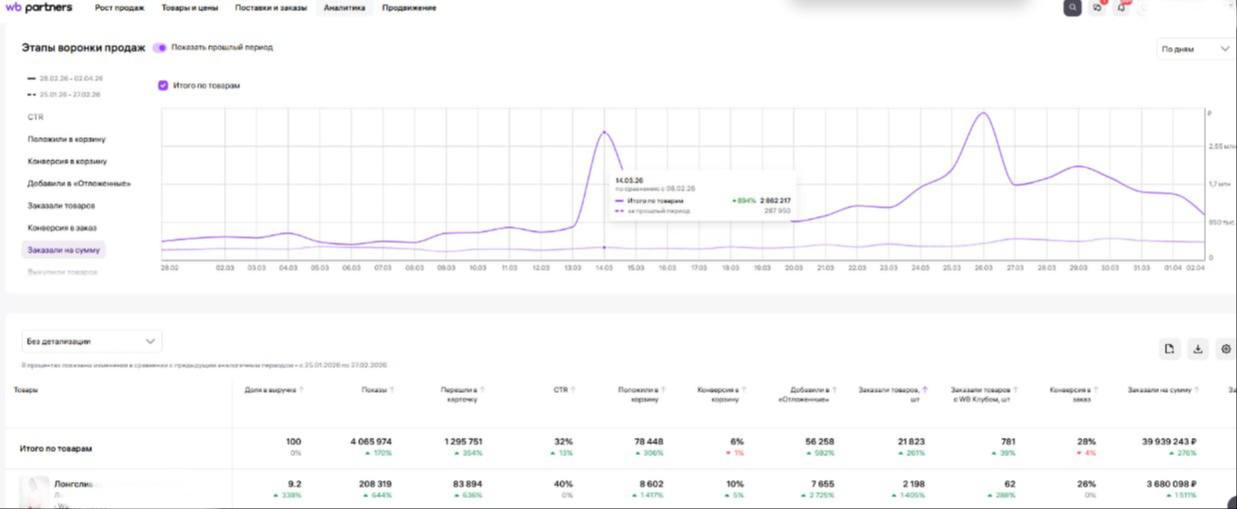Click the WB Partners logo
Image resolution: width=1237 pixels, height=509 pixels.
click(x=39, y=8)
